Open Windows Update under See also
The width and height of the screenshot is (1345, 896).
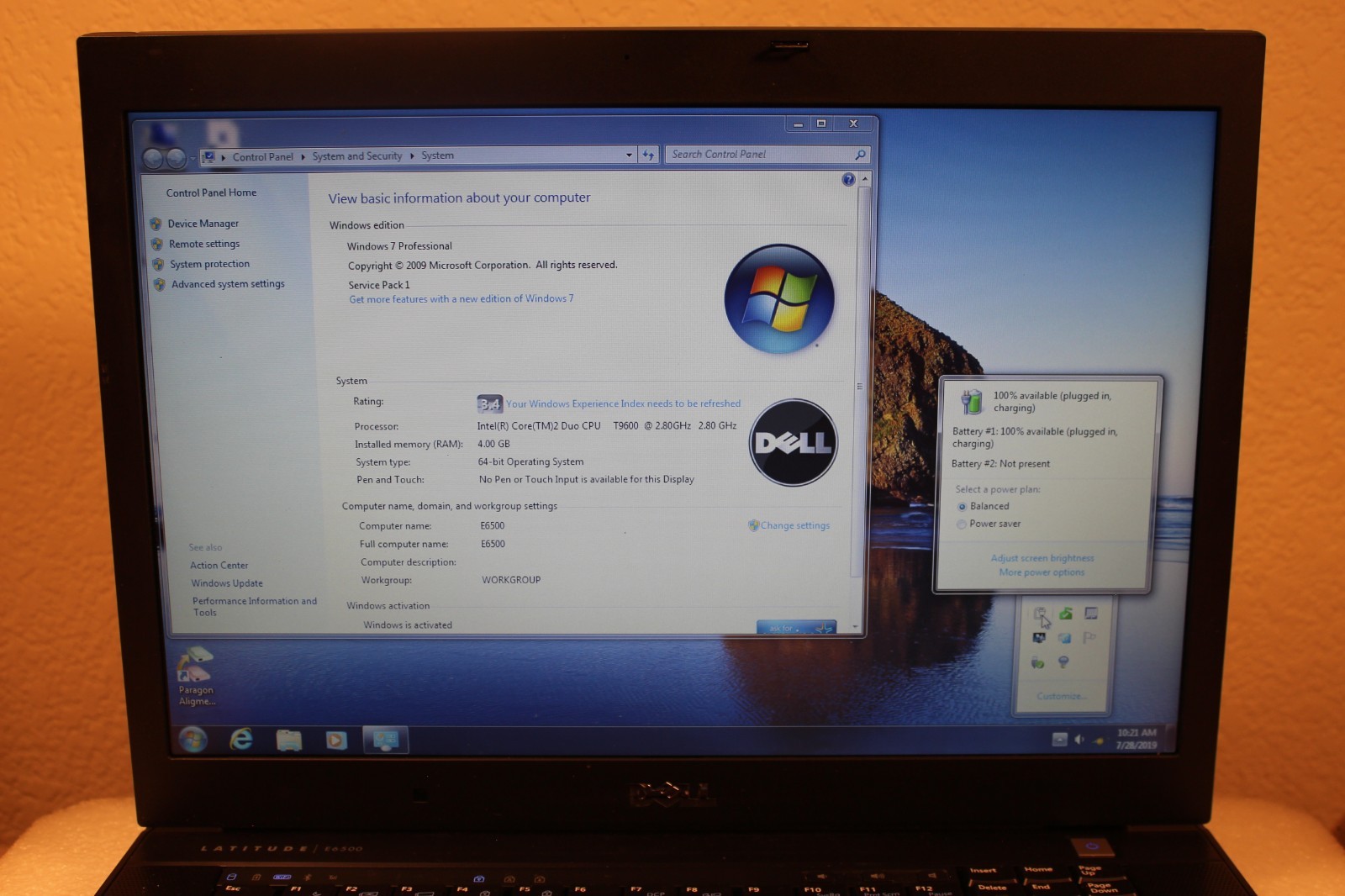pos(227,583)
